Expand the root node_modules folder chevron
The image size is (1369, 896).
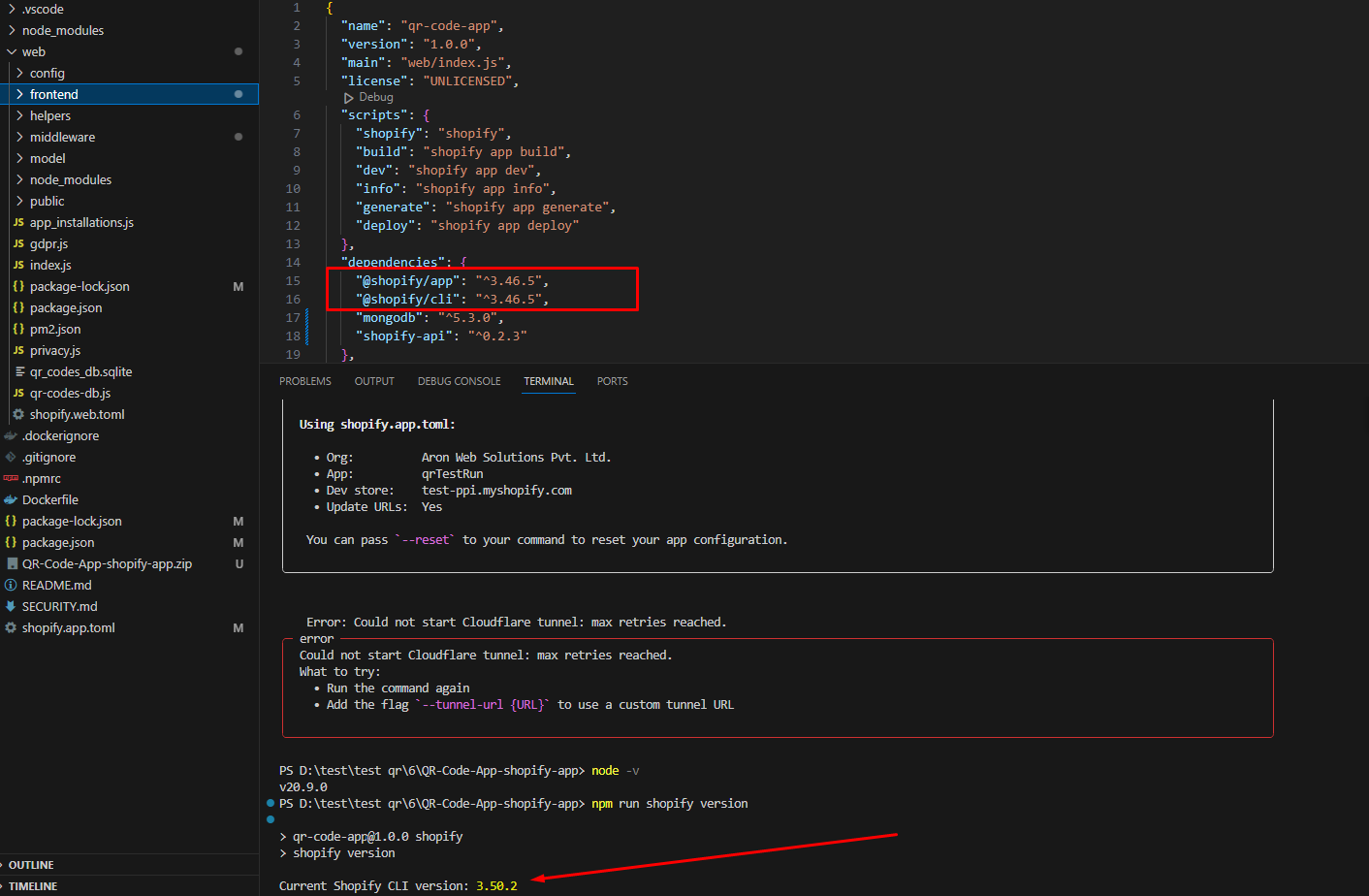click(12, 30)
